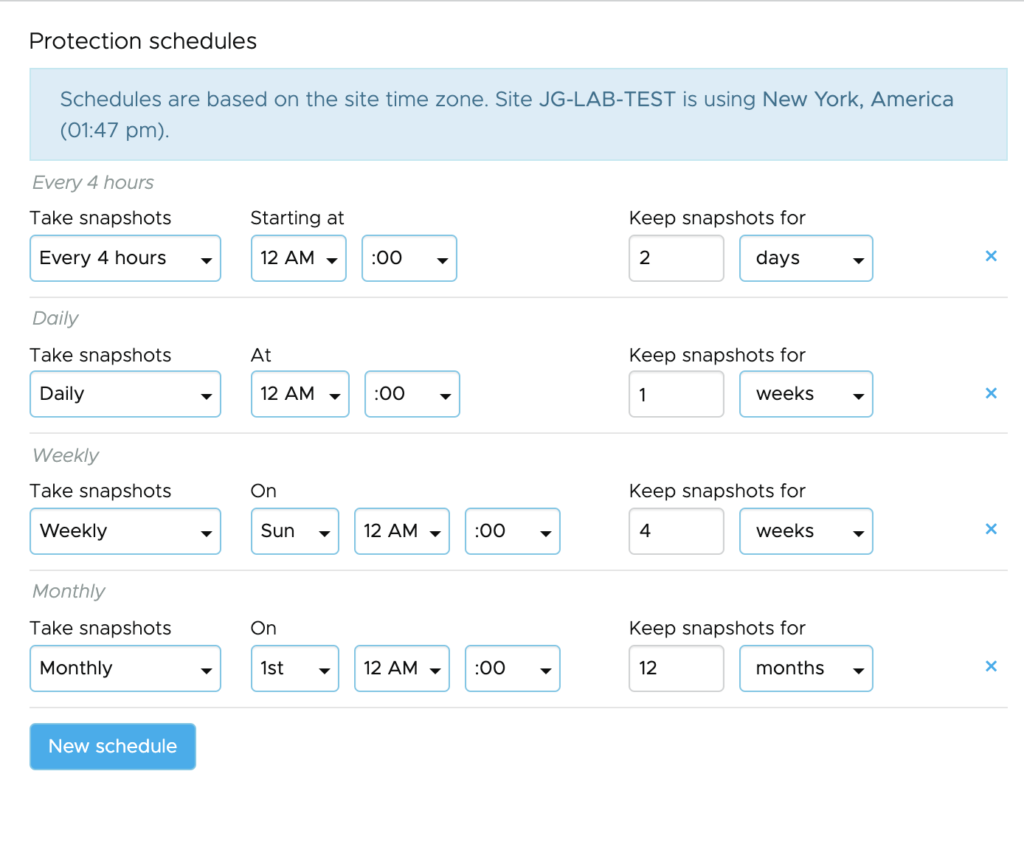
Task: Open the minutes dropdown in Every 4 hours row
Action: [409, 258]
